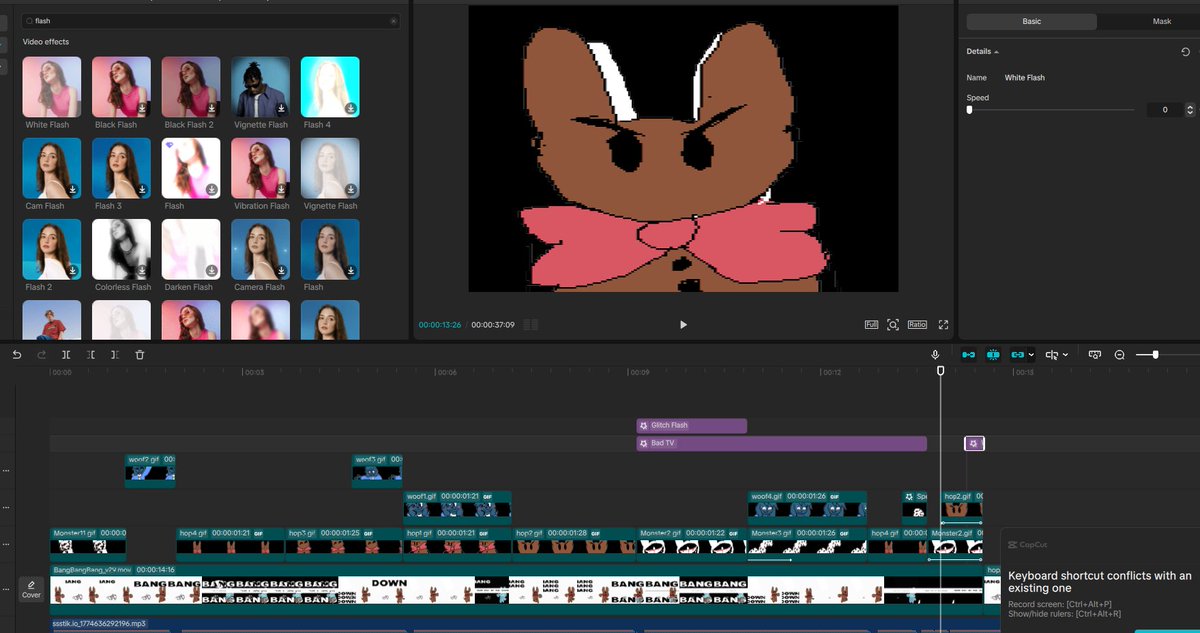
Task: Edit the video Cover
Action: pos(32,589)
